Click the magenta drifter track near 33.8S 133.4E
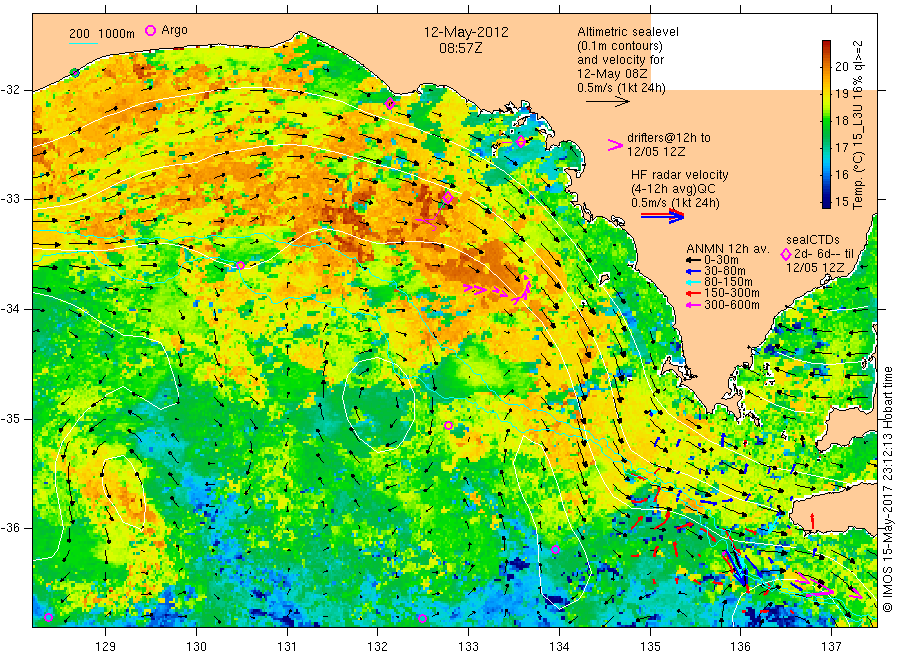This screenshot has height=660, width=900. pyautogui.click(x=496, y=289)
